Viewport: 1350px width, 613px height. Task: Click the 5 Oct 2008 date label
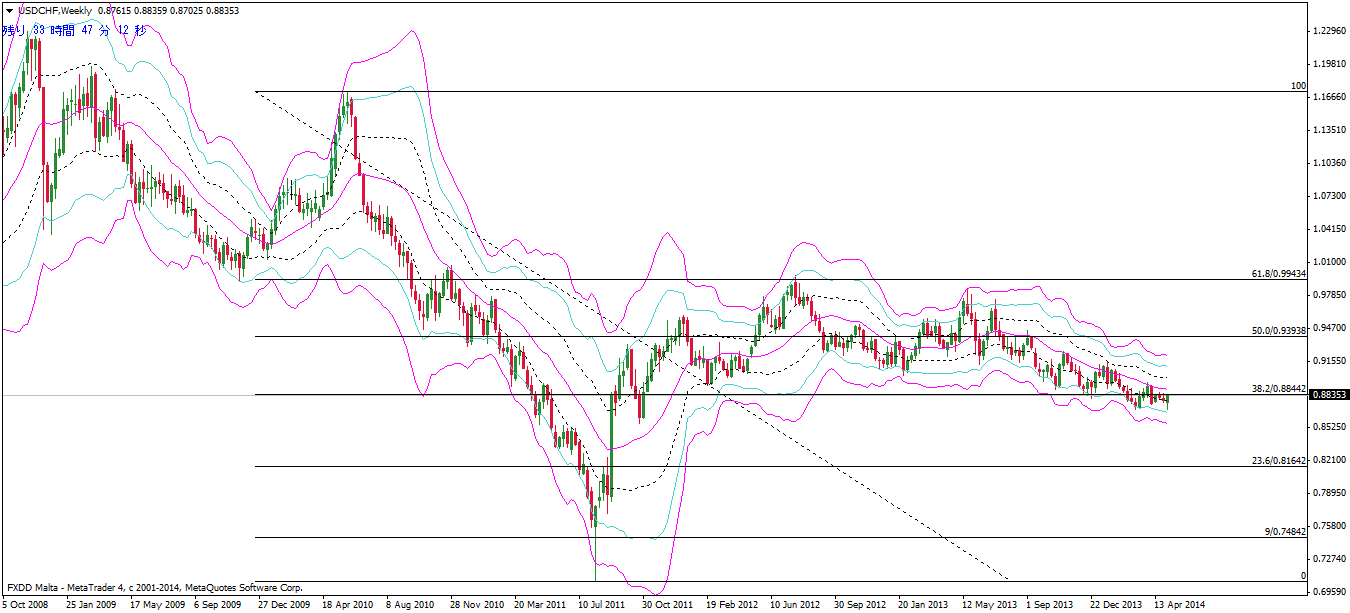pos(25,605)
